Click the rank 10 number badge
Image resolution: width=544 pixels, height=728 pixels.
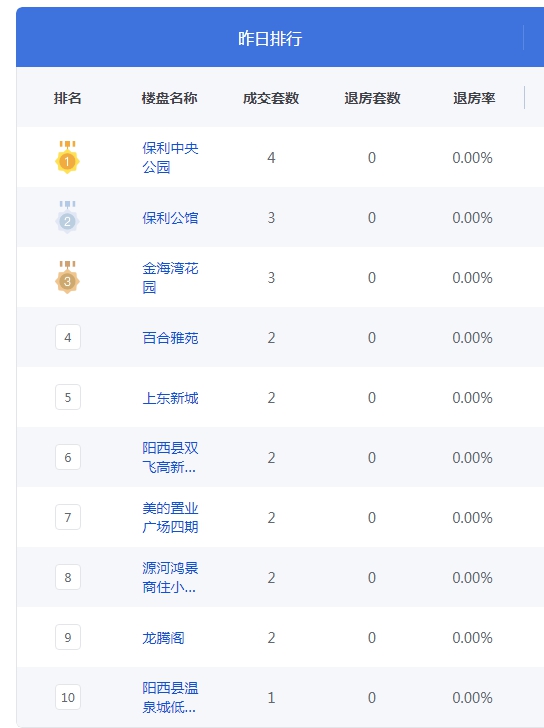click(x=68, y=697)
